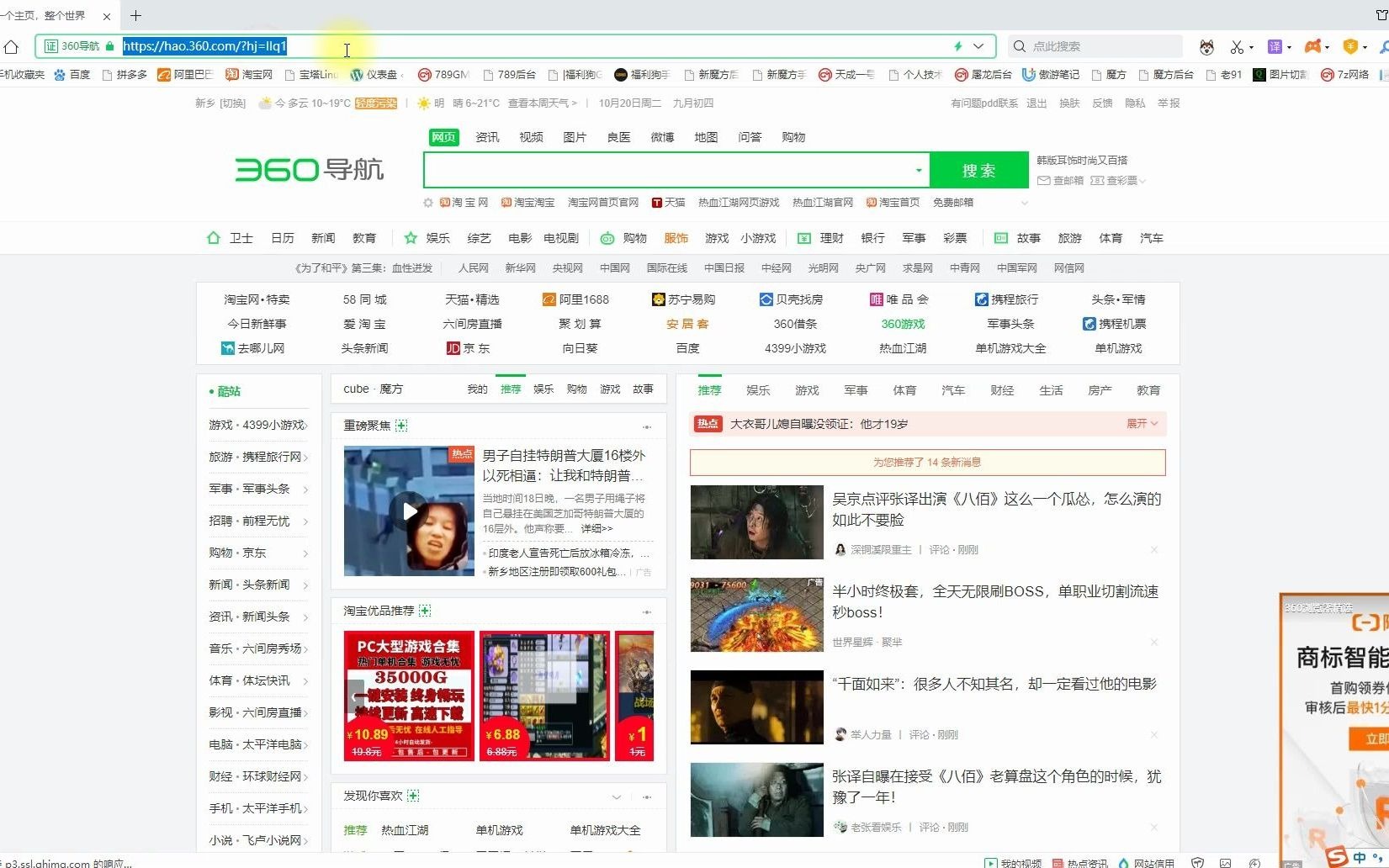
Task: Open 重磅聚焦 section options menu dots
Action: pos(647,426)
